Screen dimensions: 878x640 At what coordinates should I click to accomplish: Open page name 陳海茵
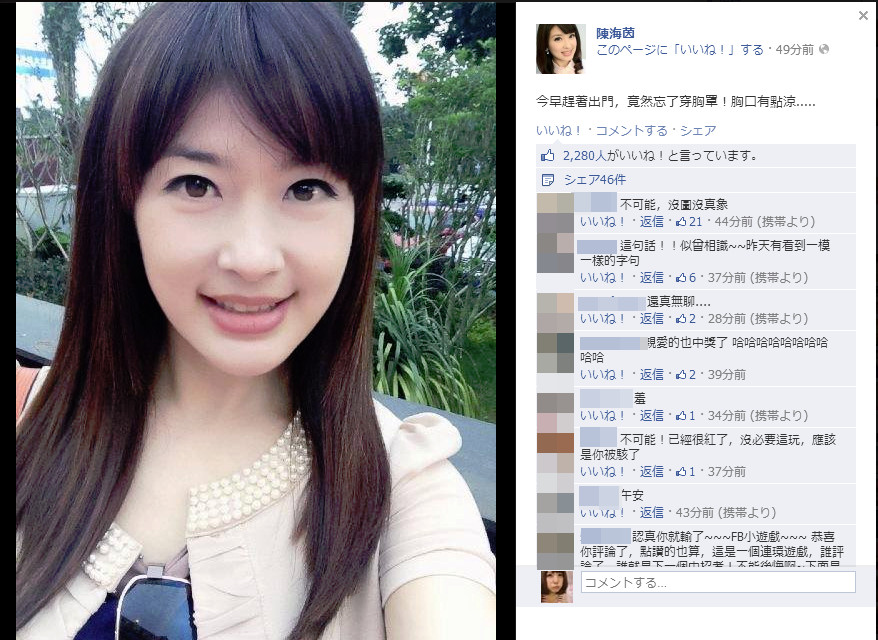pyautogui.click(x=615, y=33)
